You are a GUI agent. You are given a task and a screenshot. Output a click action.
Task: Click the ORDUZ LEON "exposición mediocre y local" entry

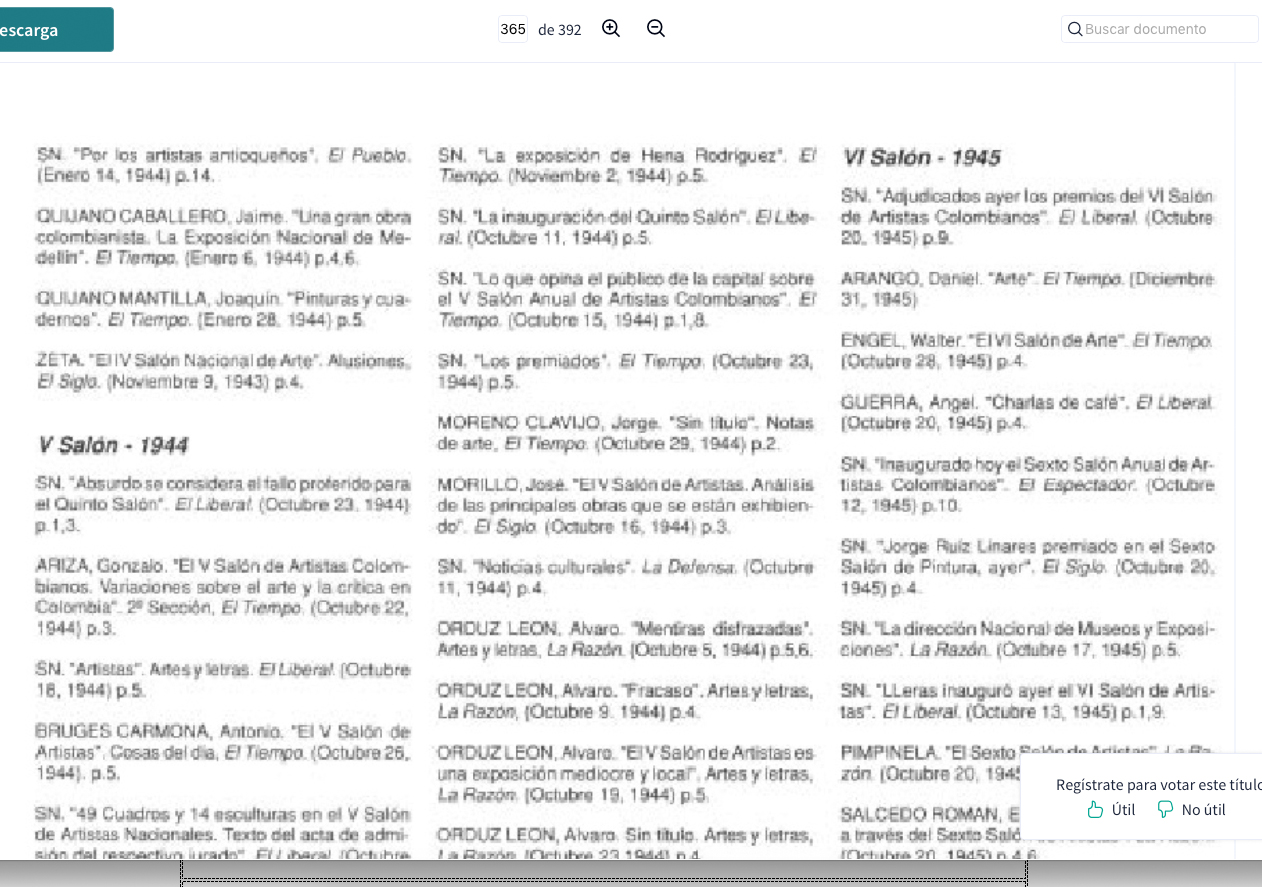coord(626,774)
